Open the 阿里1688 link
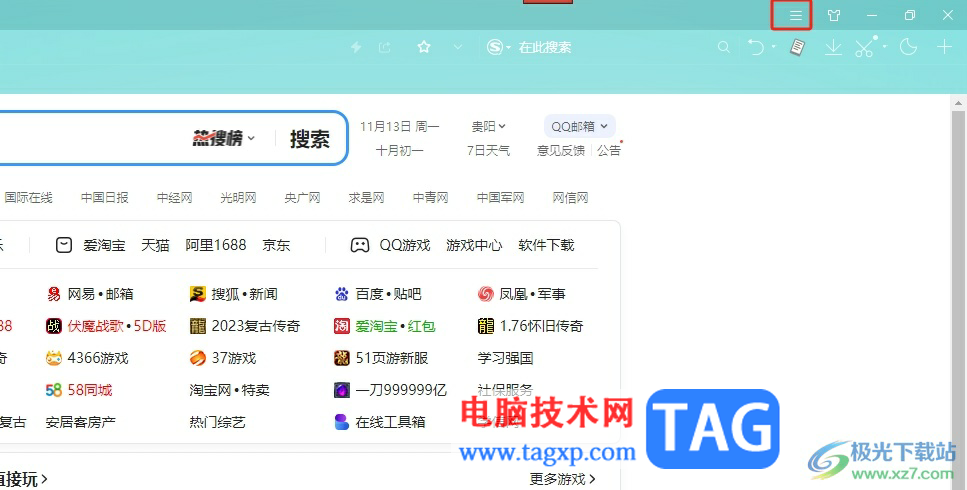This screenshot has height=490, width=967. (216, 245)
